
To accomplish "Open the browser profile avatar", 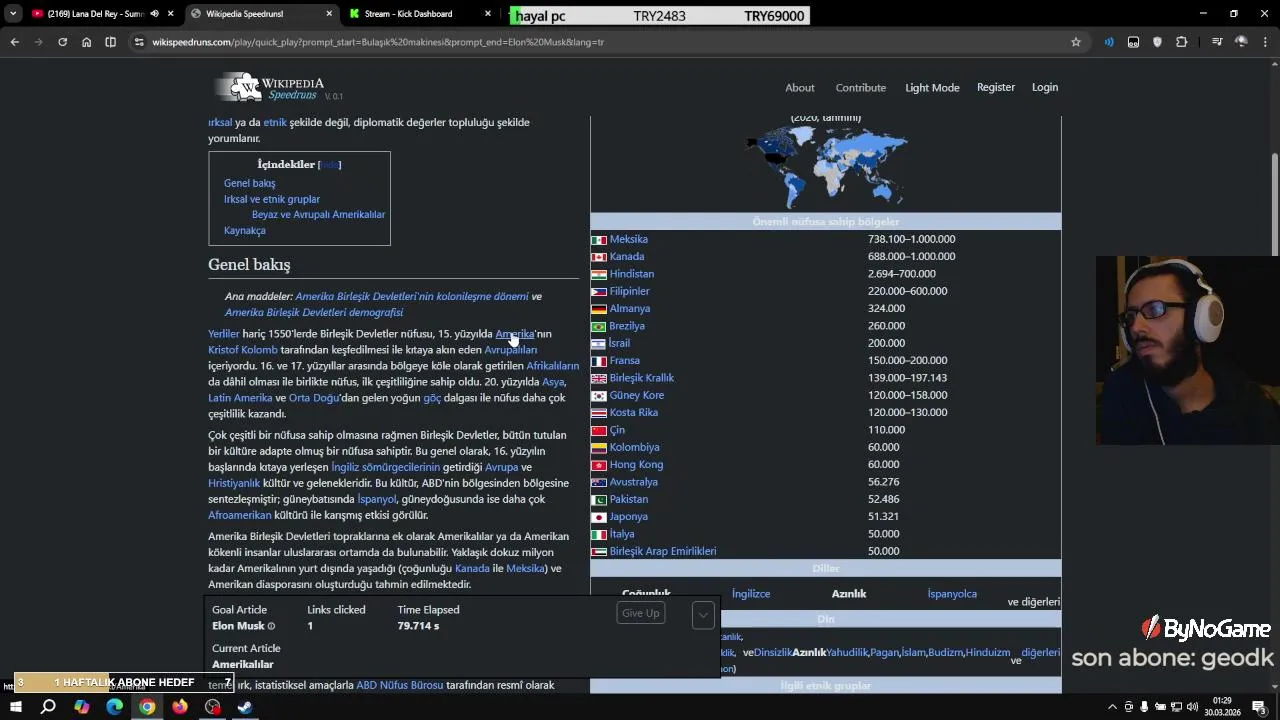I will (1241, 42).
